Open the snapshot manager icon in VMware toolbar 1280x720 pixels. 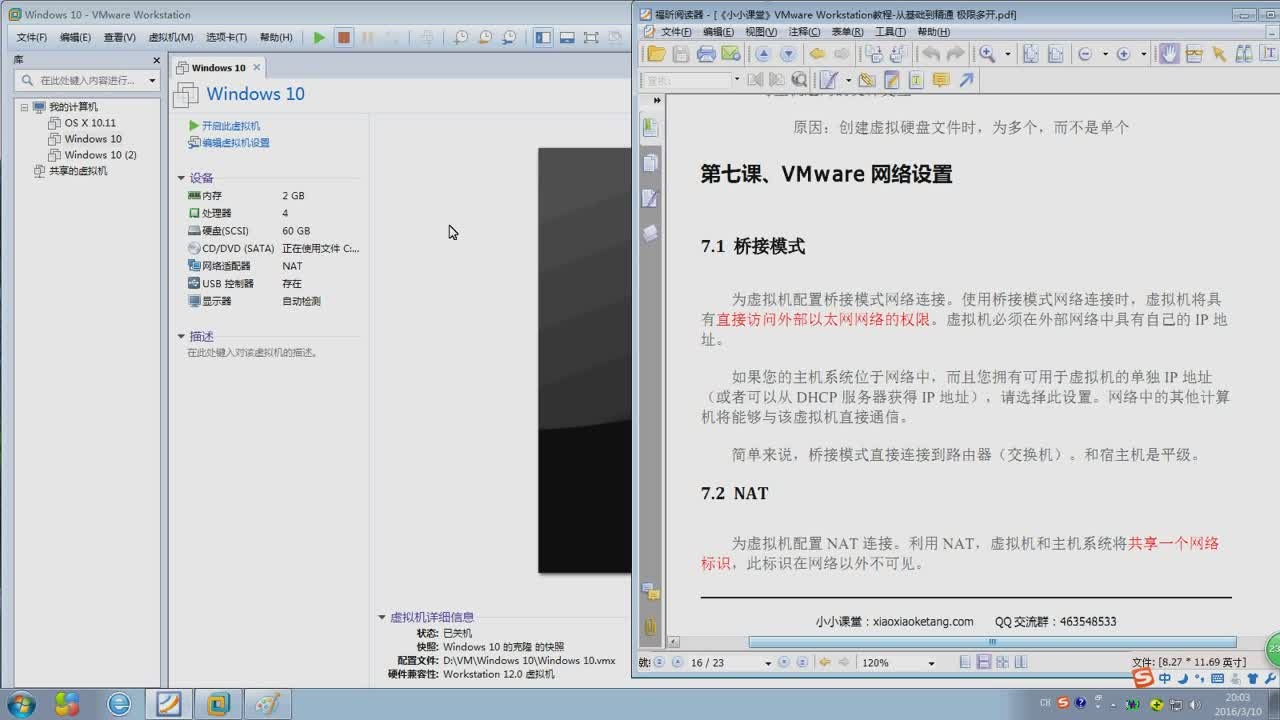click(509, 37)
